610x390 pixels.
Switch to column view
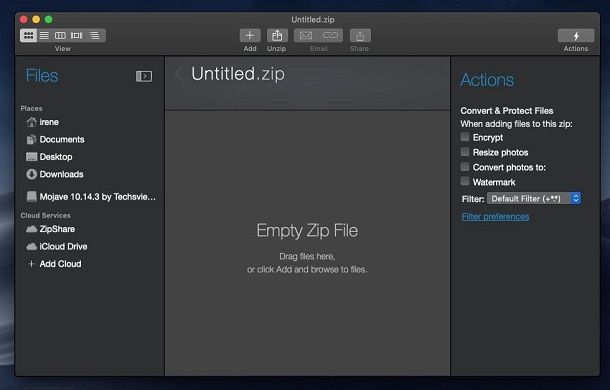60,35
